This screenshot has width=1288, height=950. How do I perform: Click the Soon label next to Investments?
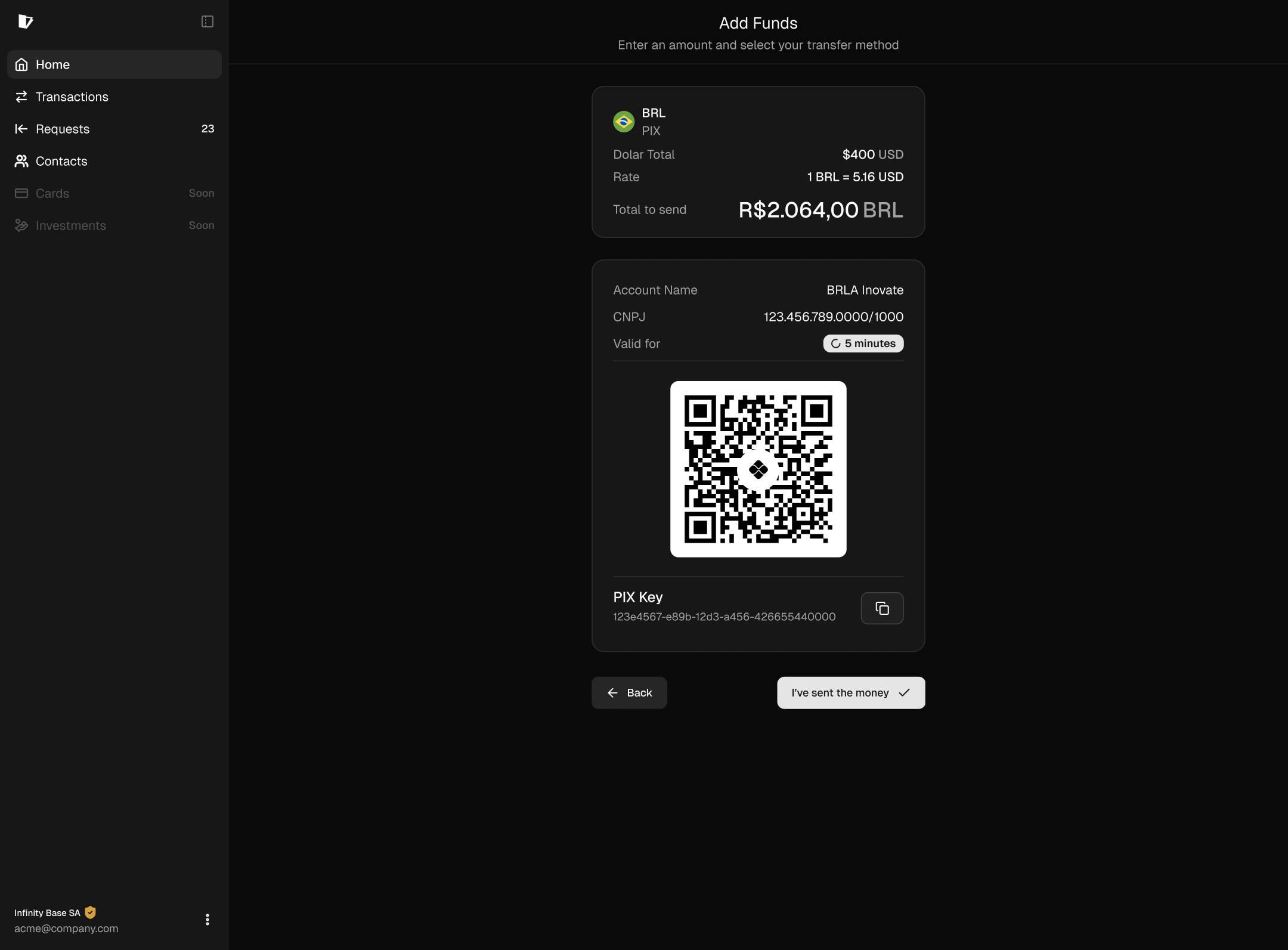coord(202,225)
